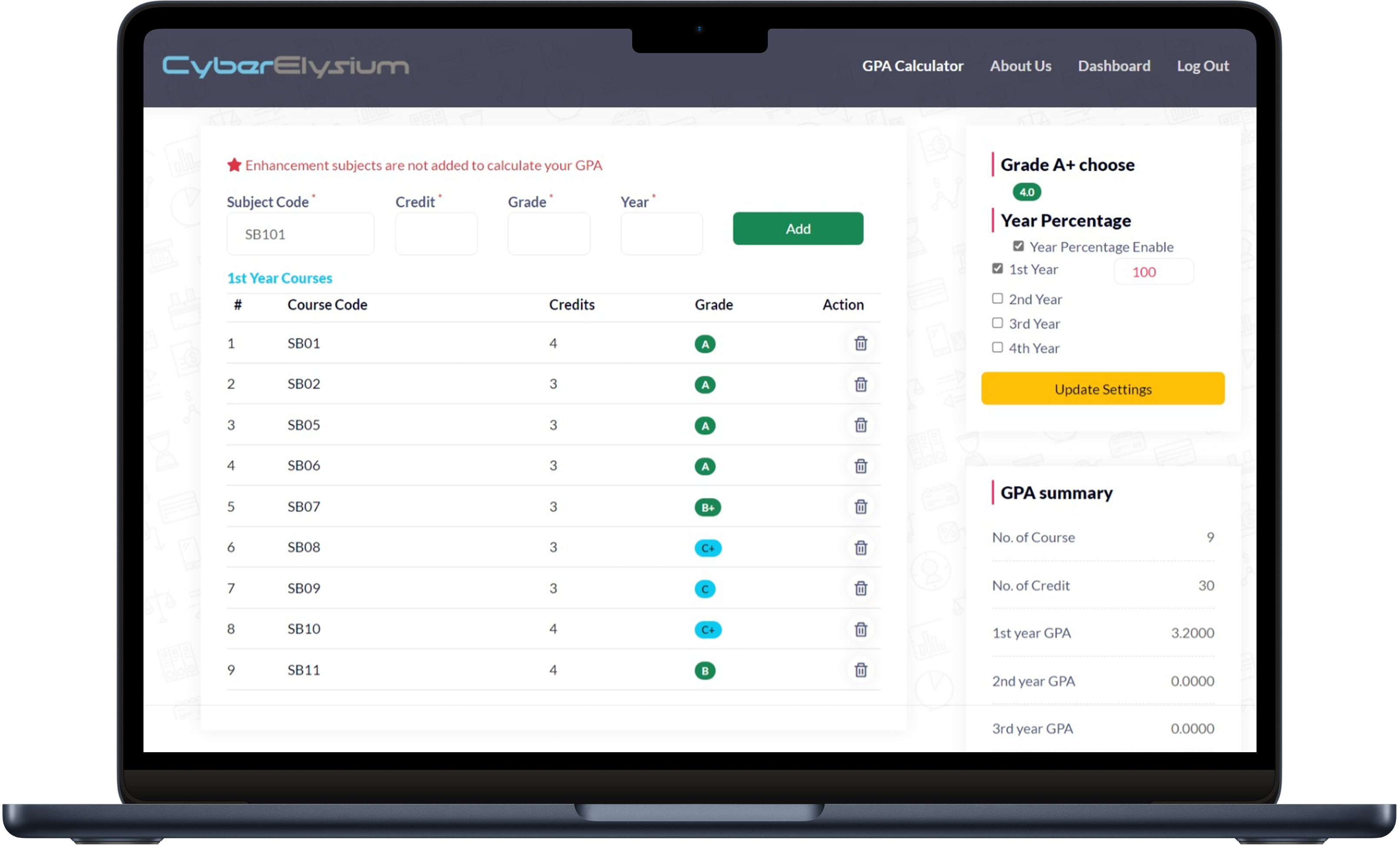Enable the 2nd Year checkbox
Image resolution: width=1400 pixels, height=847 pixels.
[x=997, y=298]
